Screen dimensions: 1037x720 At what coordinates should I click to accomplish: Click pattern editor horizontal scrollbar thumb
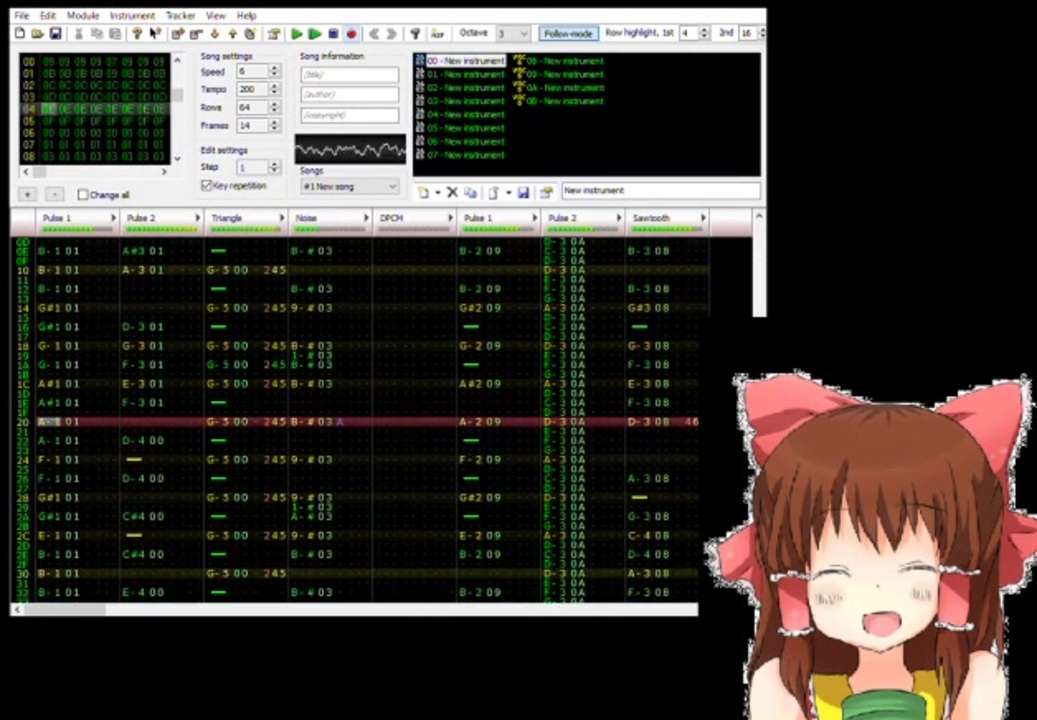65,610
